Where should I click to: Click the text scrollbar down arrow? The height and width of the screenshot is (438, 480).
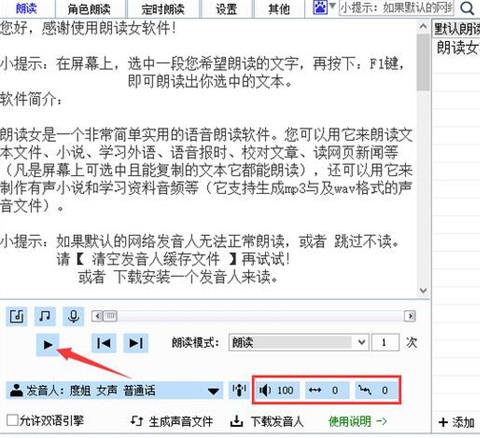click(423, 290)
